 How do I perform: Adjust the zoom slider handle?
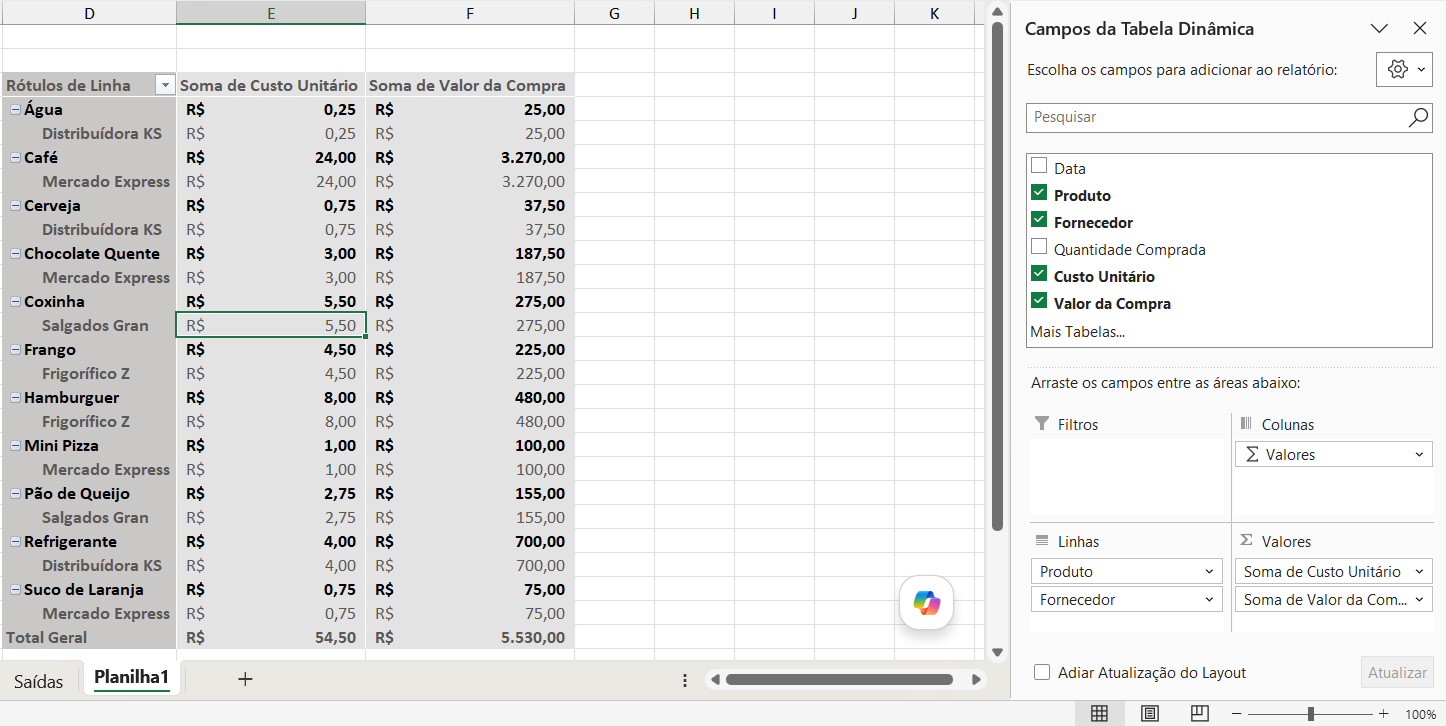pos(1310,714)
